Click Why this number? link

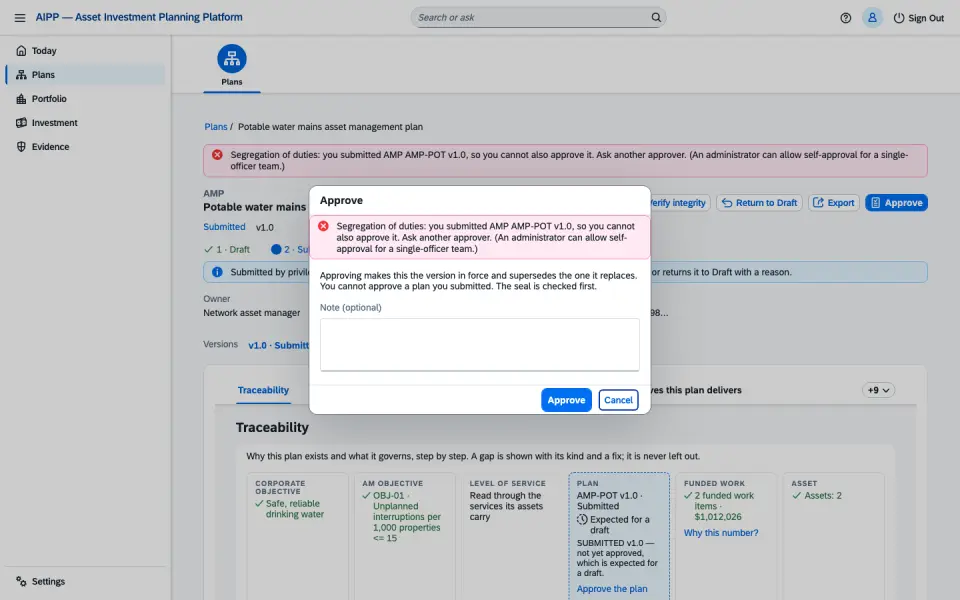click(721, 533)
